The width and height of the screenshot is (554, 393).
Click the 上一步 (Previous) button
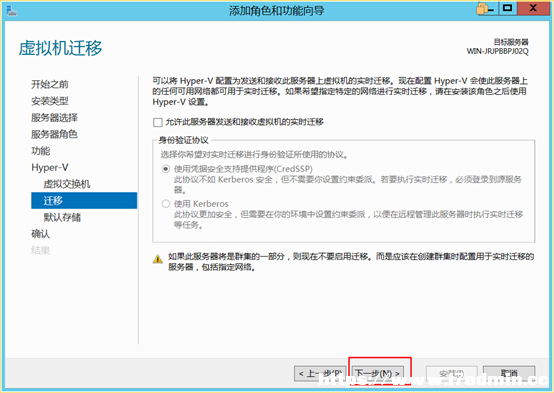(x=320, y=373)
